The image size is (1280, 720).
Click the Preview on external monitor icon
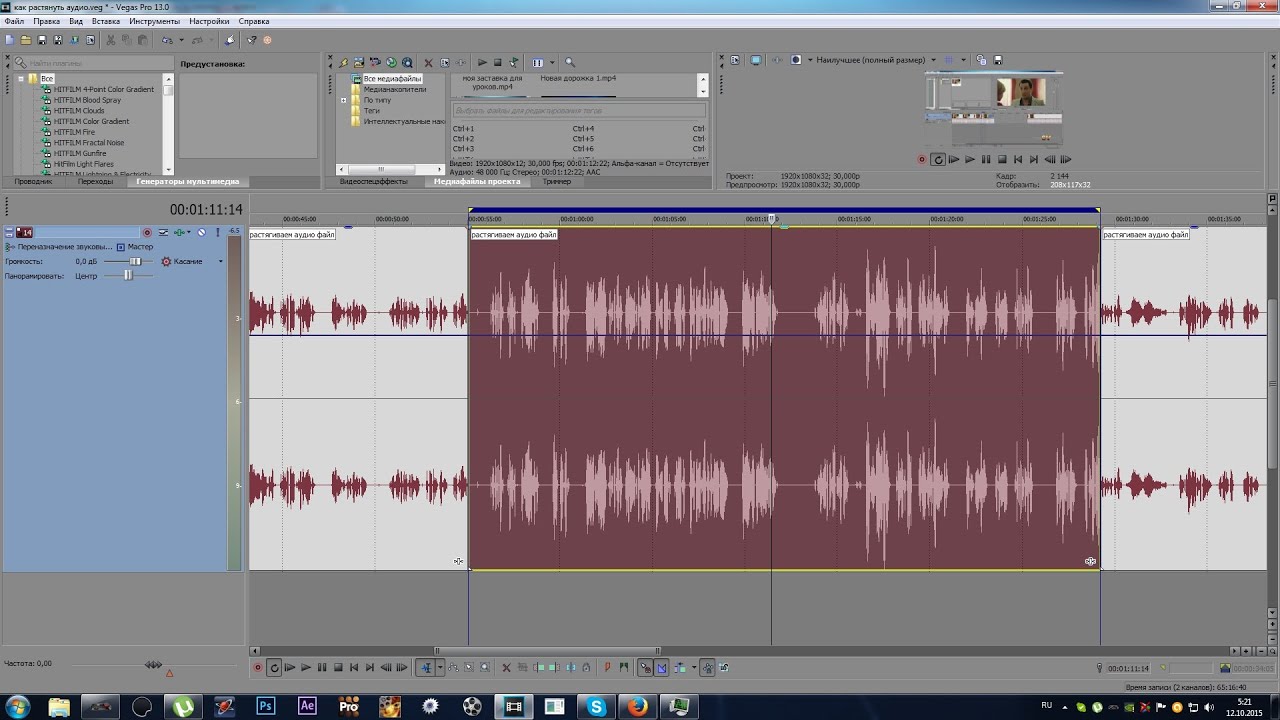pyautogui.click(x=756, y=60)
